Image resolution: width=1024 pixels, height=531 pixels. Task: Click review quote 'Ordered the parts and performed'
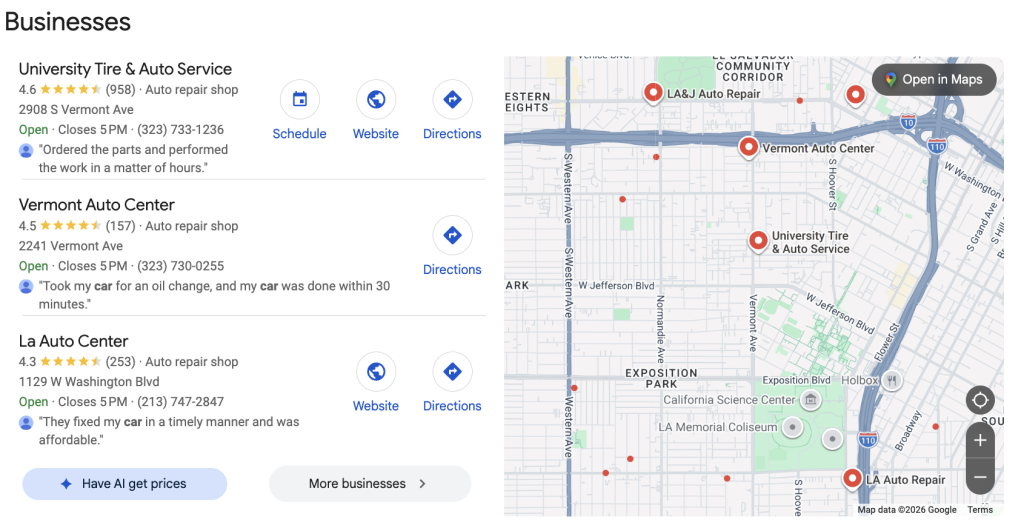point(133,159)
